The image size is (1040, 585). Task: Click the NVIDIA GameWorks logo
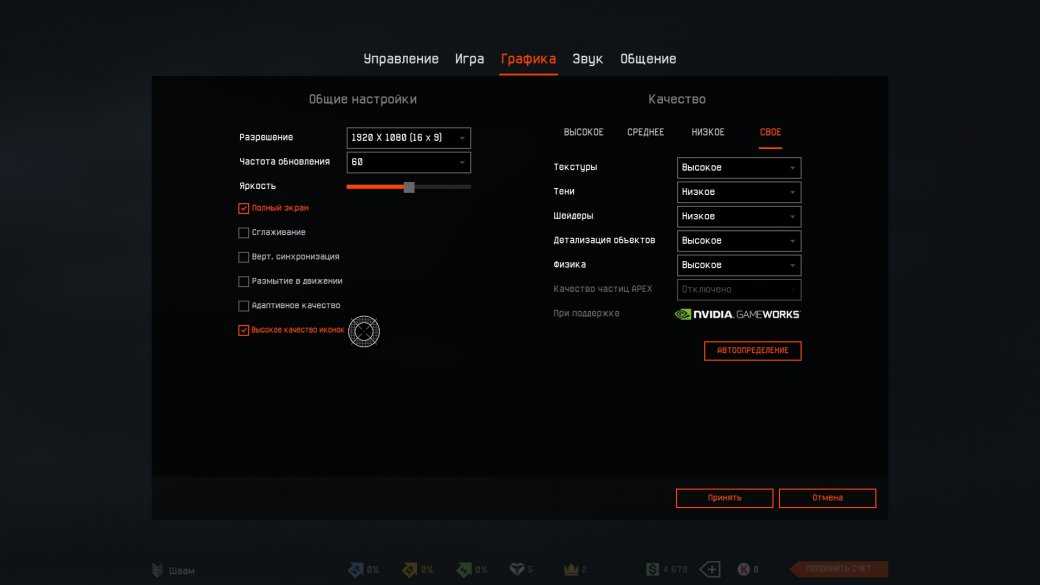pyautogui.click(x=738, y=314)
